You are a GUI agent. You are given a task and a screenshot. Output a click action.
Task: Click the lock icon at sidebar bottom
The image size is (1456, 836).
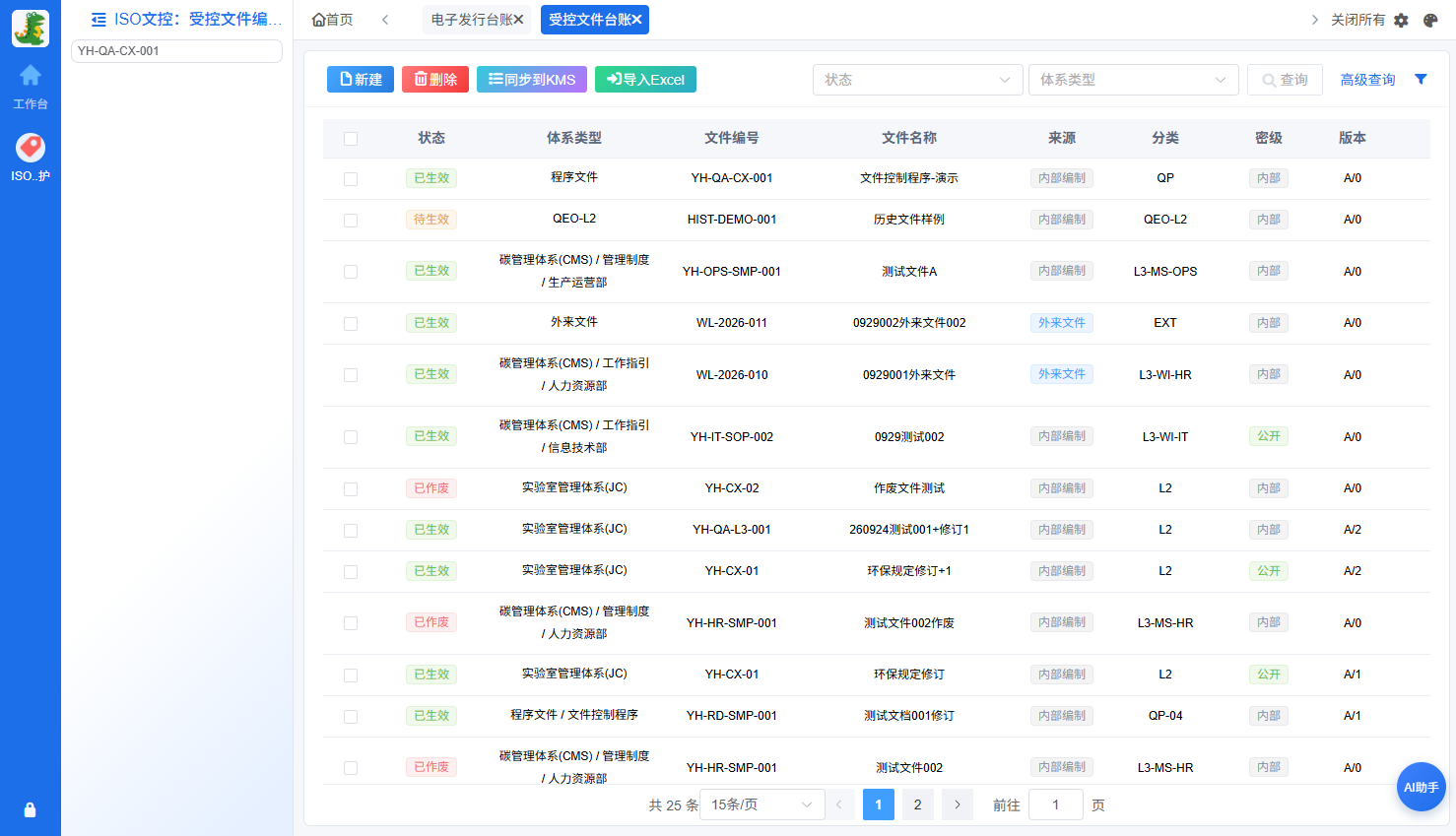tap(30, 809)
